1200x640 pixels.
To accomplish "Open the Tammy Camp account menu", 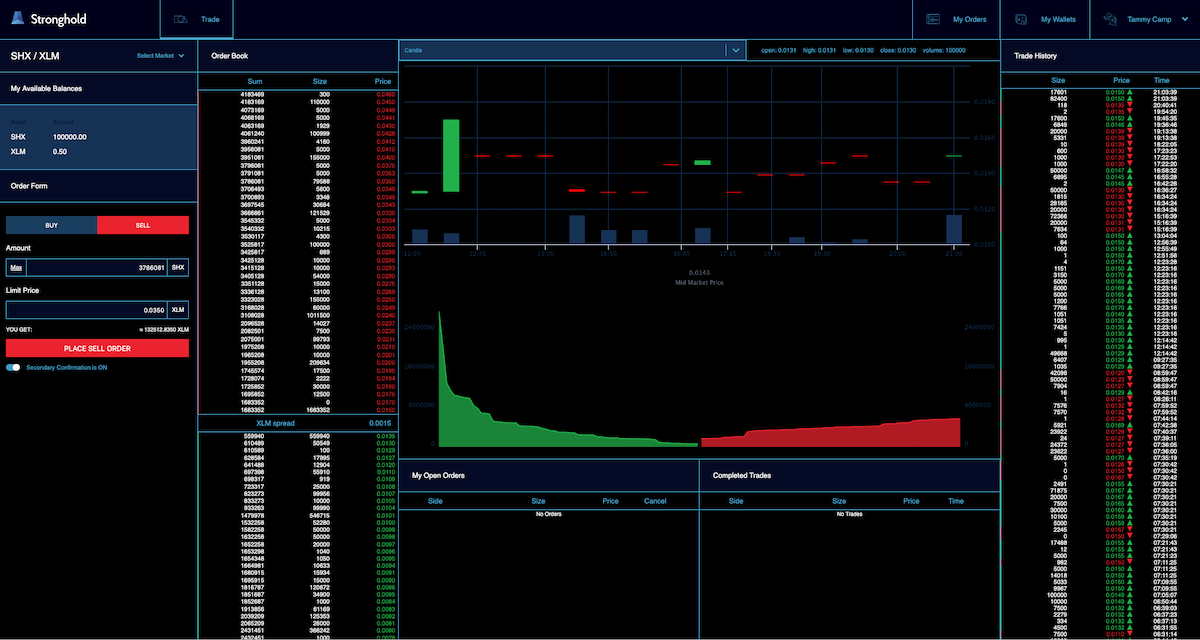I will pyautogui.click(x=1145, y=19).
